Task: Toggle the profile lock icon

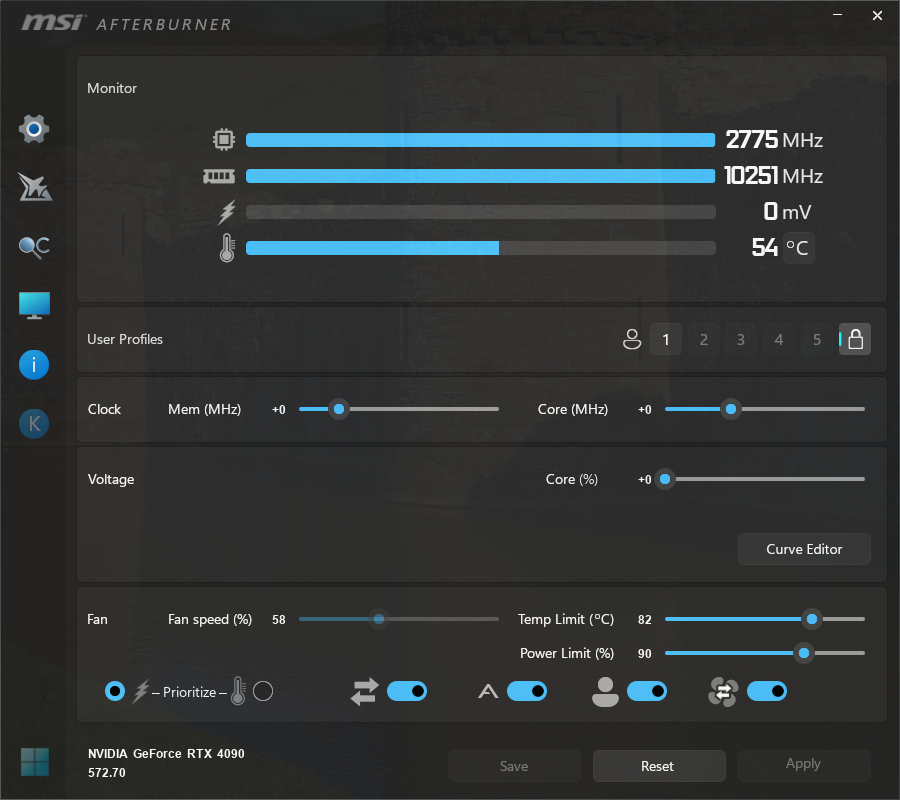Action: [x=855, y=339]
